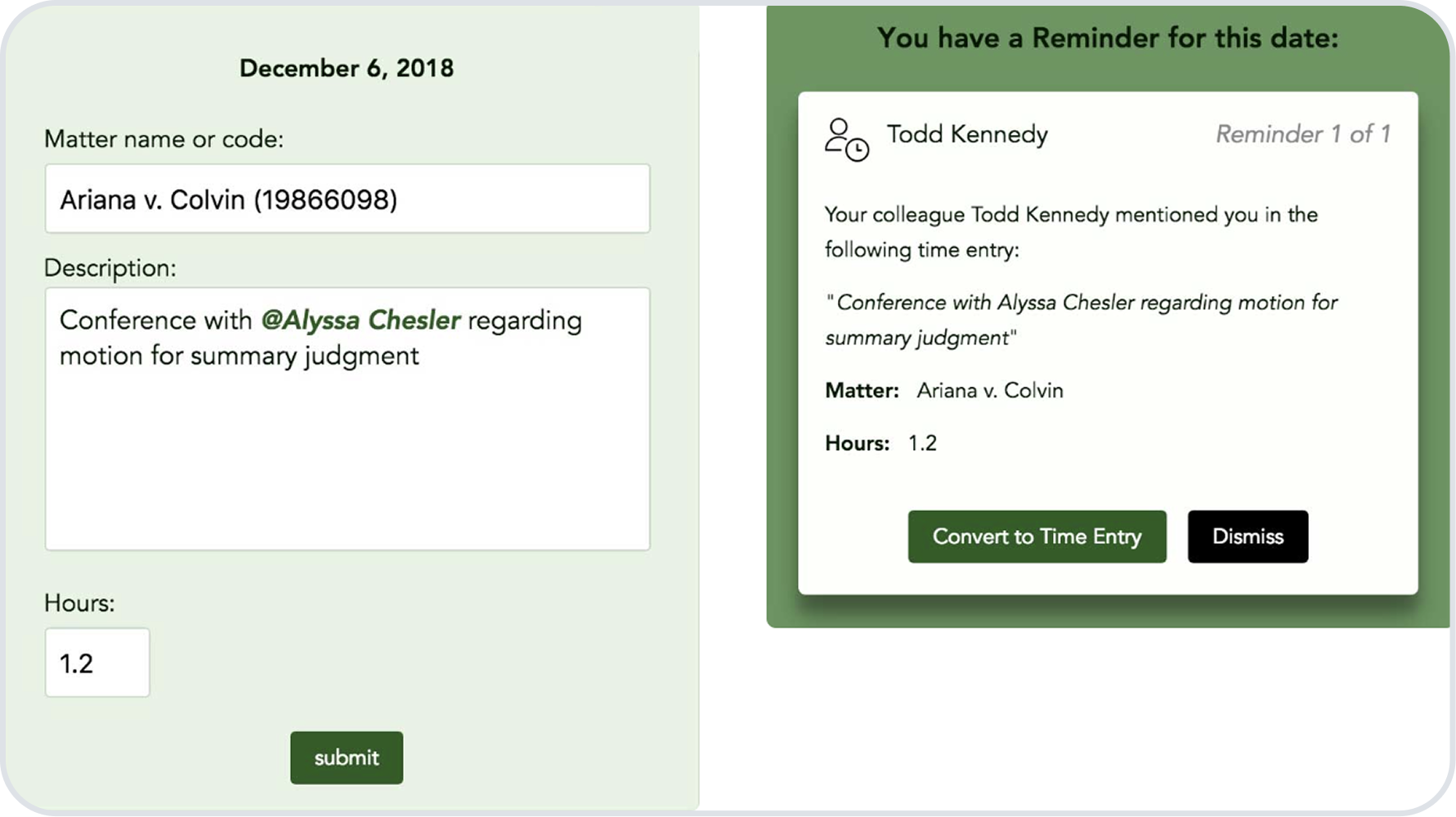
Task: Dismiss the Todd Kennedy reminder
Action: [x=1248, y=536]
